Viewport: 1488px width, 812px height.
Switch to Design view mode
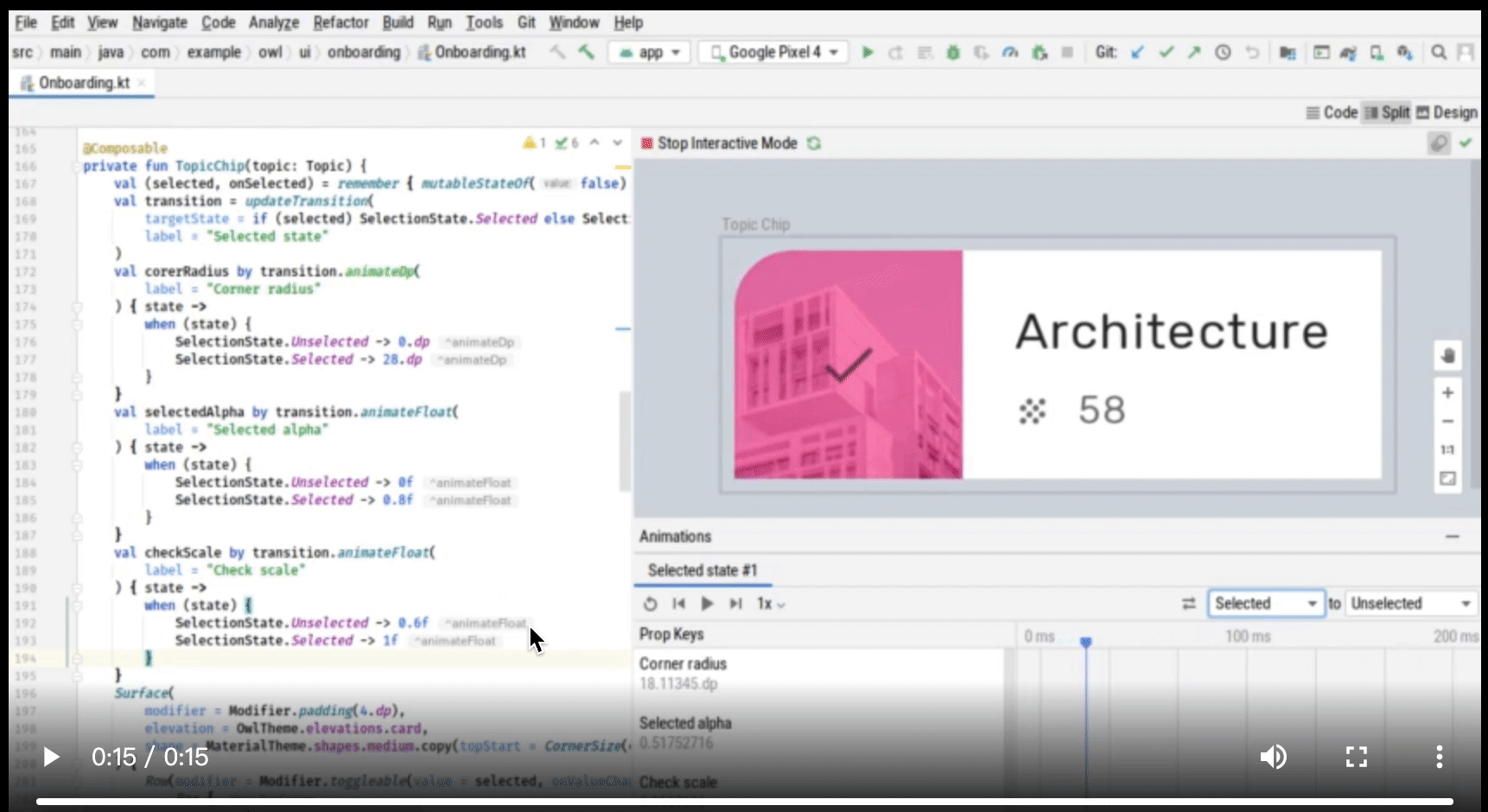pyautogui.click(x=1447, y=112)
